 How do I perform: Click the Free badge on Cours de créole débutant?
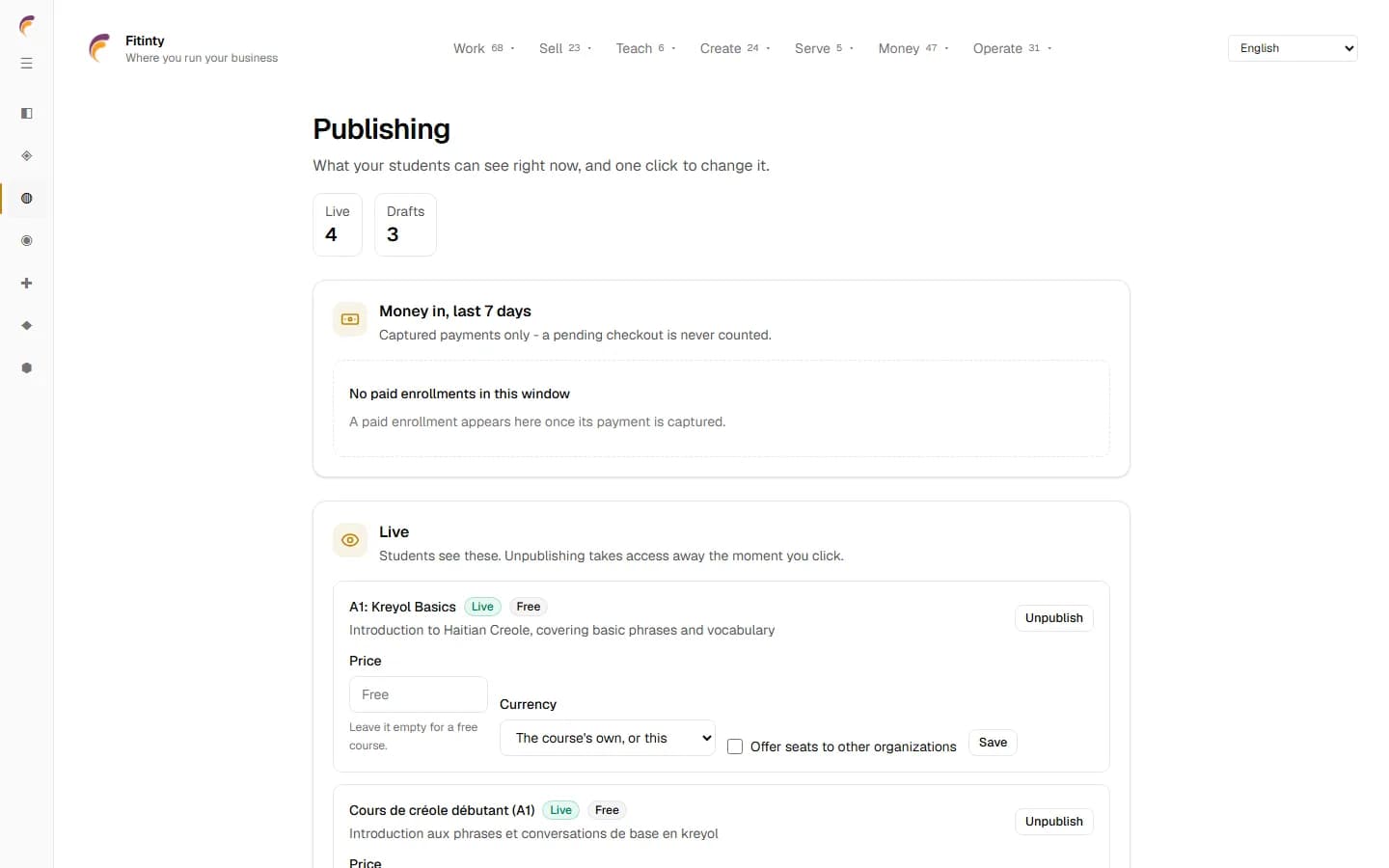[x=607, y=810]
